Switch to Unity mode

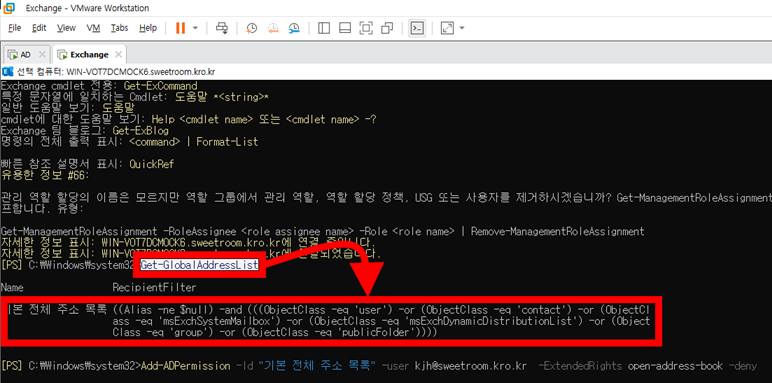pos(387,28)
